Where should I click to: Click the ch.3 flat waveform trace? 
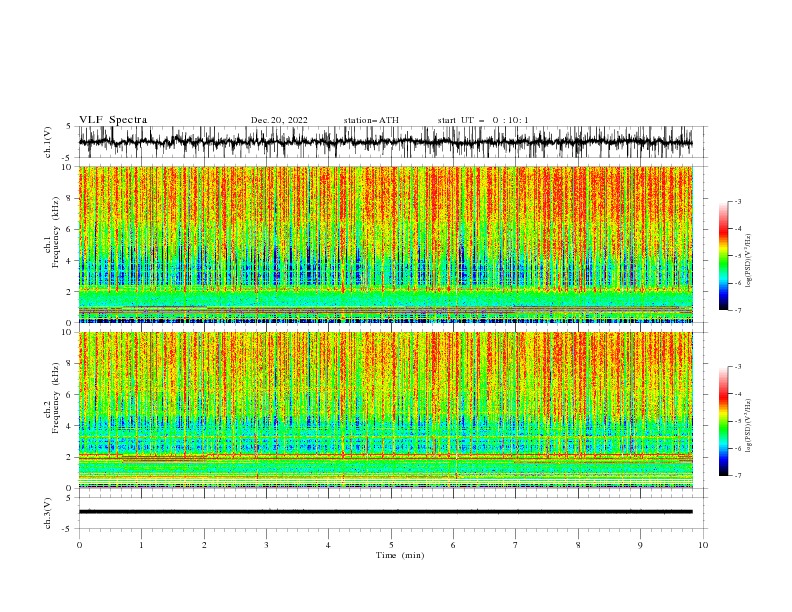[386, 512]
